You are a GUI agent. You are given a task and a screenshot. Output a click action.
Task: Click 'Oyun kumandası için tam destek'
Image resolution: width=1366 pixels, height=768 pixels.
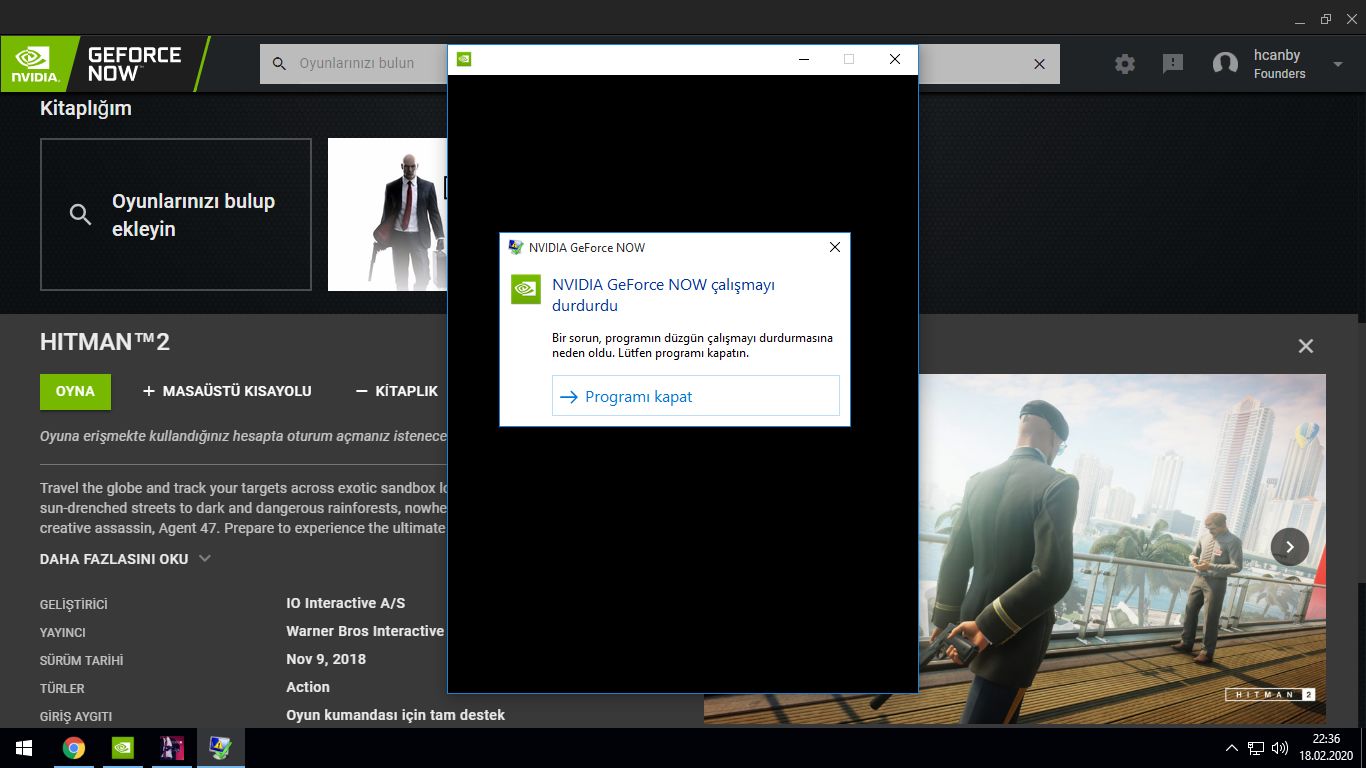[x=395, y=715]
